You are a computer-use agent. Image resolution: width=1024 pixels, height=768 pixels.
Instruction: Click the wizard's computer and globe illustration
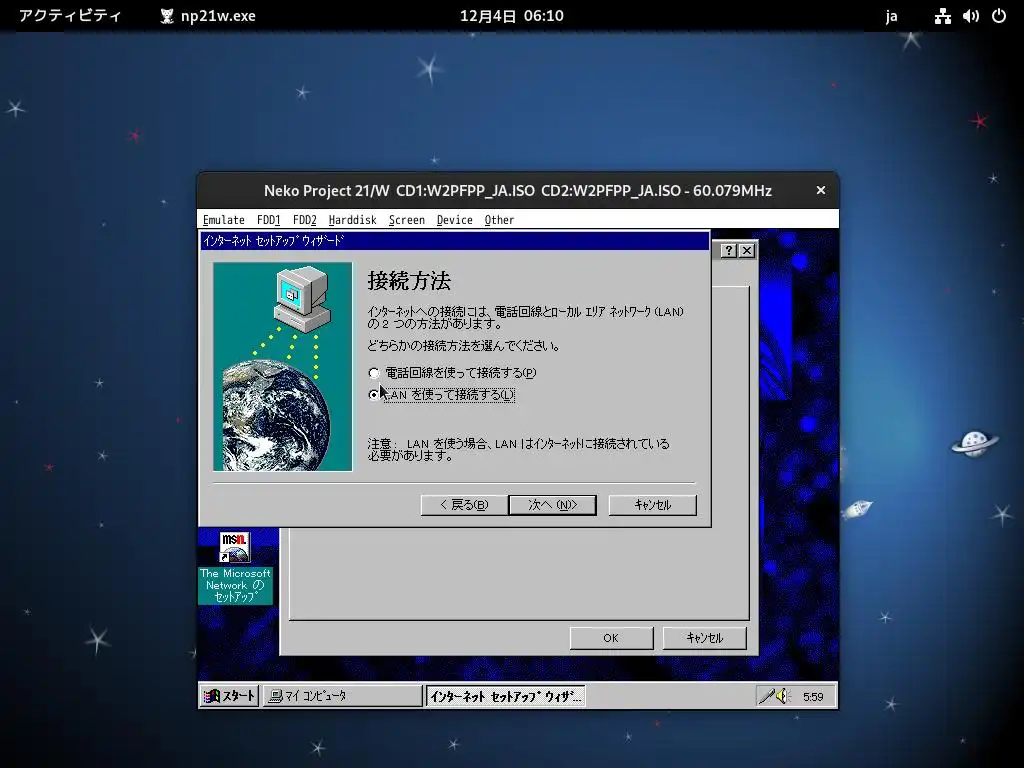pyautogui.click(x=283, y=366)
